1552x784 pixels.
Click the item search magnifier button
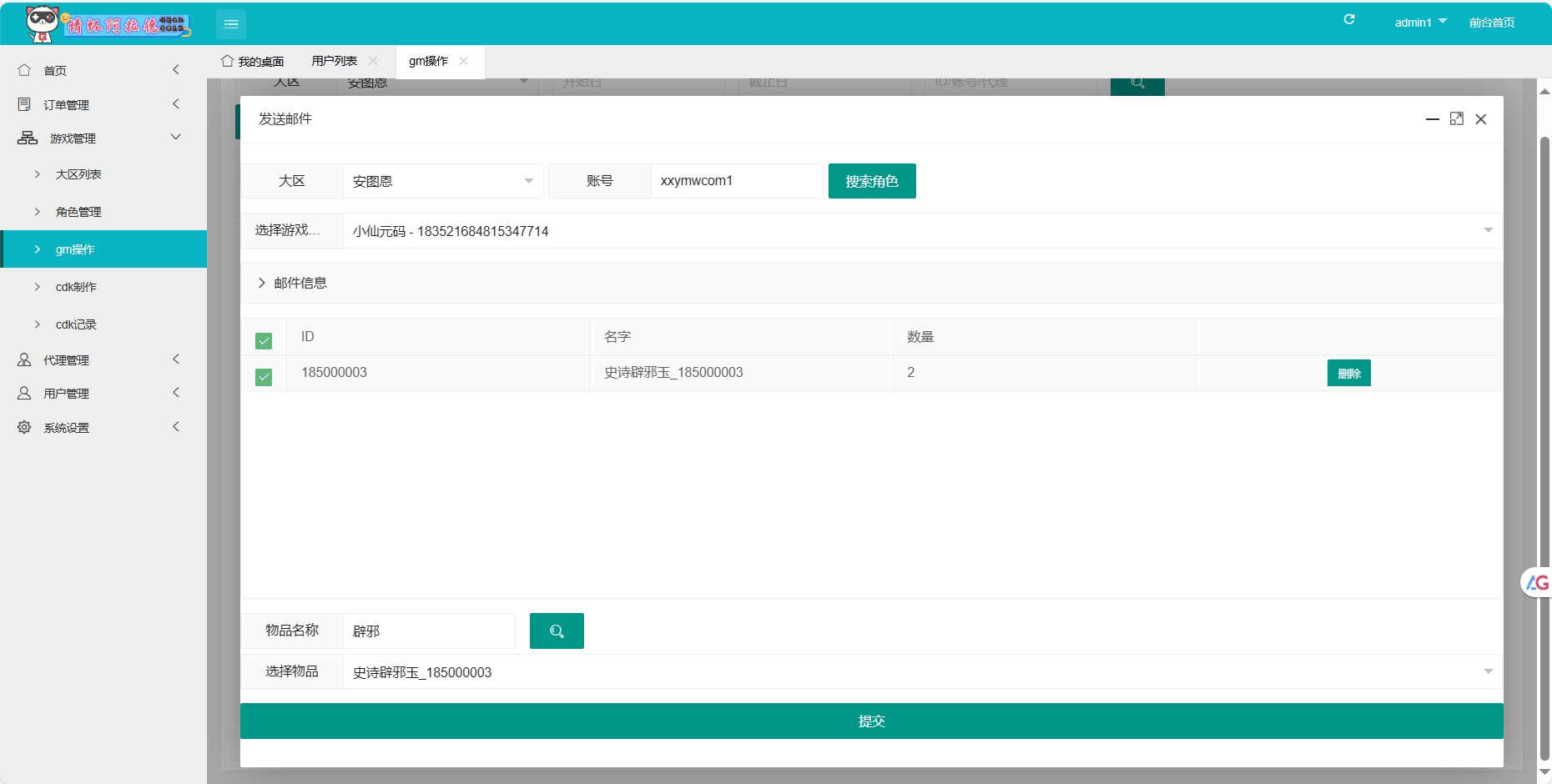(x=557, y=631)
